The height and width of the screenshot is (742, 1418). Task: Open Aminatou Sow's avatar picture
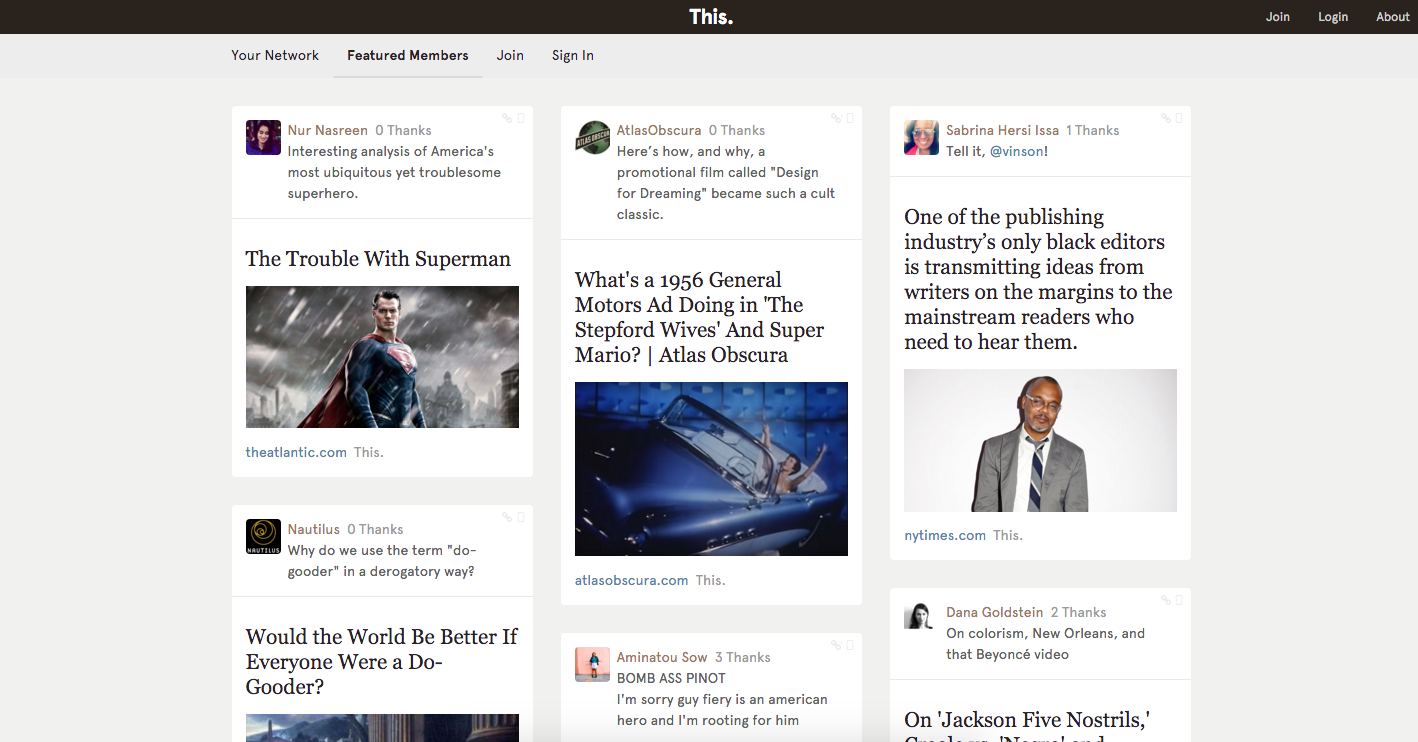[592, 665]
